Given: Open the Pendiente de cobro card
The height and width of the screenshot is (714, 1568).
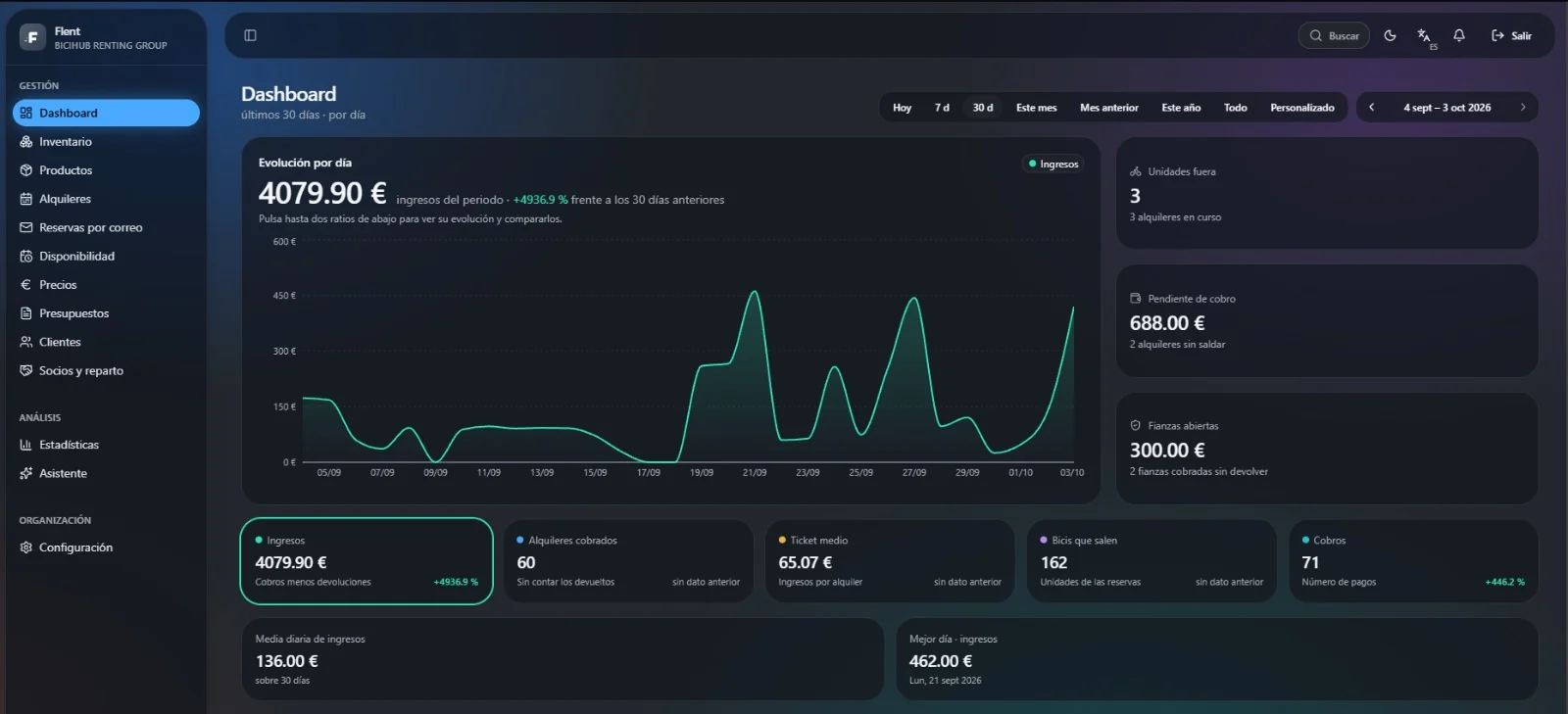Looking at the screenshot, I should pyautogui.click(x=1327, y=320).
